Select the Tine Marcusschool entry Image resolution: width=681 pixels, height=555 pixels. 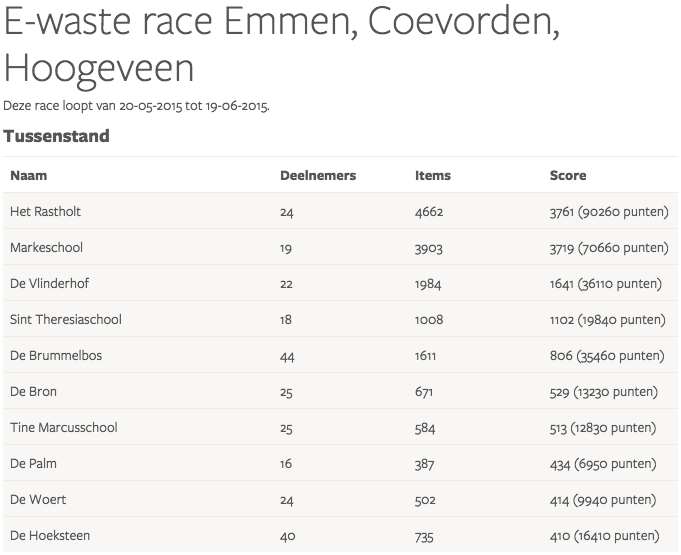tap(63, 428)
